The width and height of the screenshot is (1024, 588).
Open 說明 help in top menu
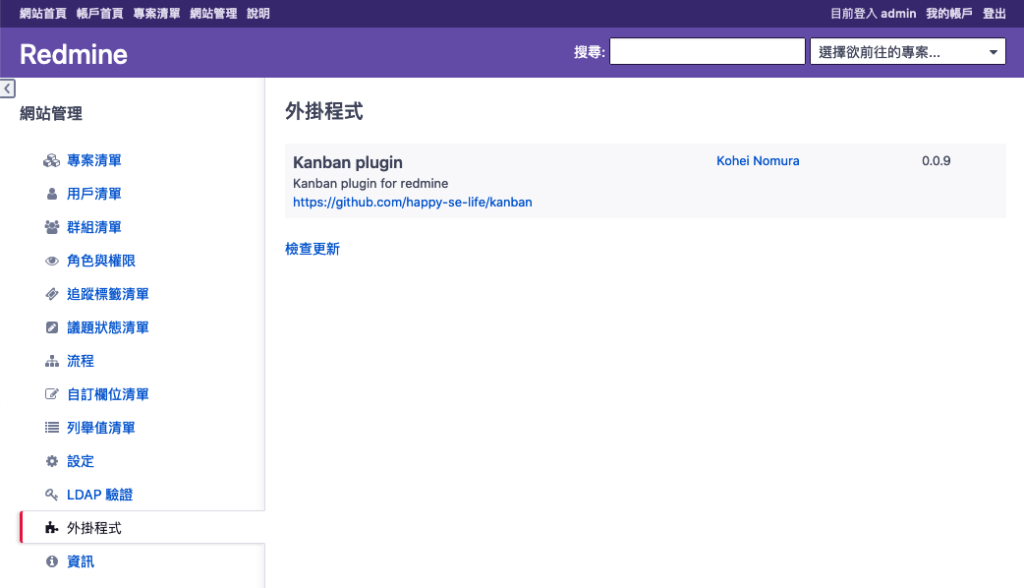click(259, 13)
